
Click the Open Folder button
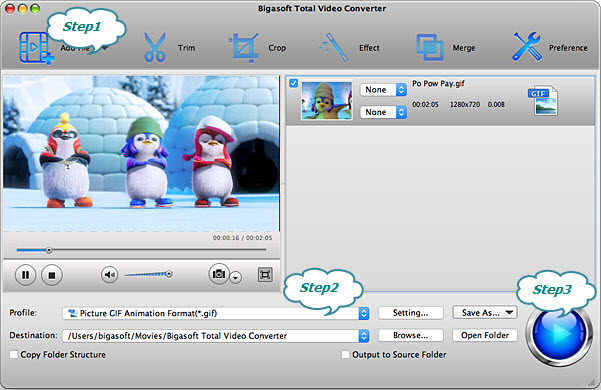(485, 335)
